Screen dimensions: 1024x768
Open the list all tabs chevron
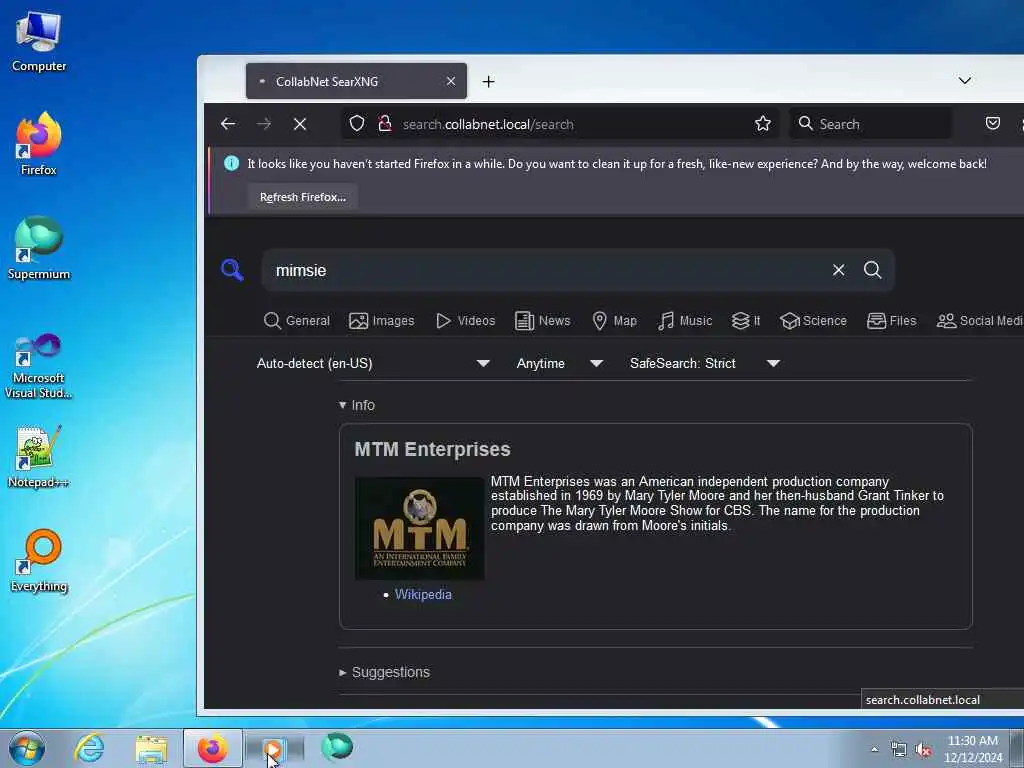pos(965,80)
